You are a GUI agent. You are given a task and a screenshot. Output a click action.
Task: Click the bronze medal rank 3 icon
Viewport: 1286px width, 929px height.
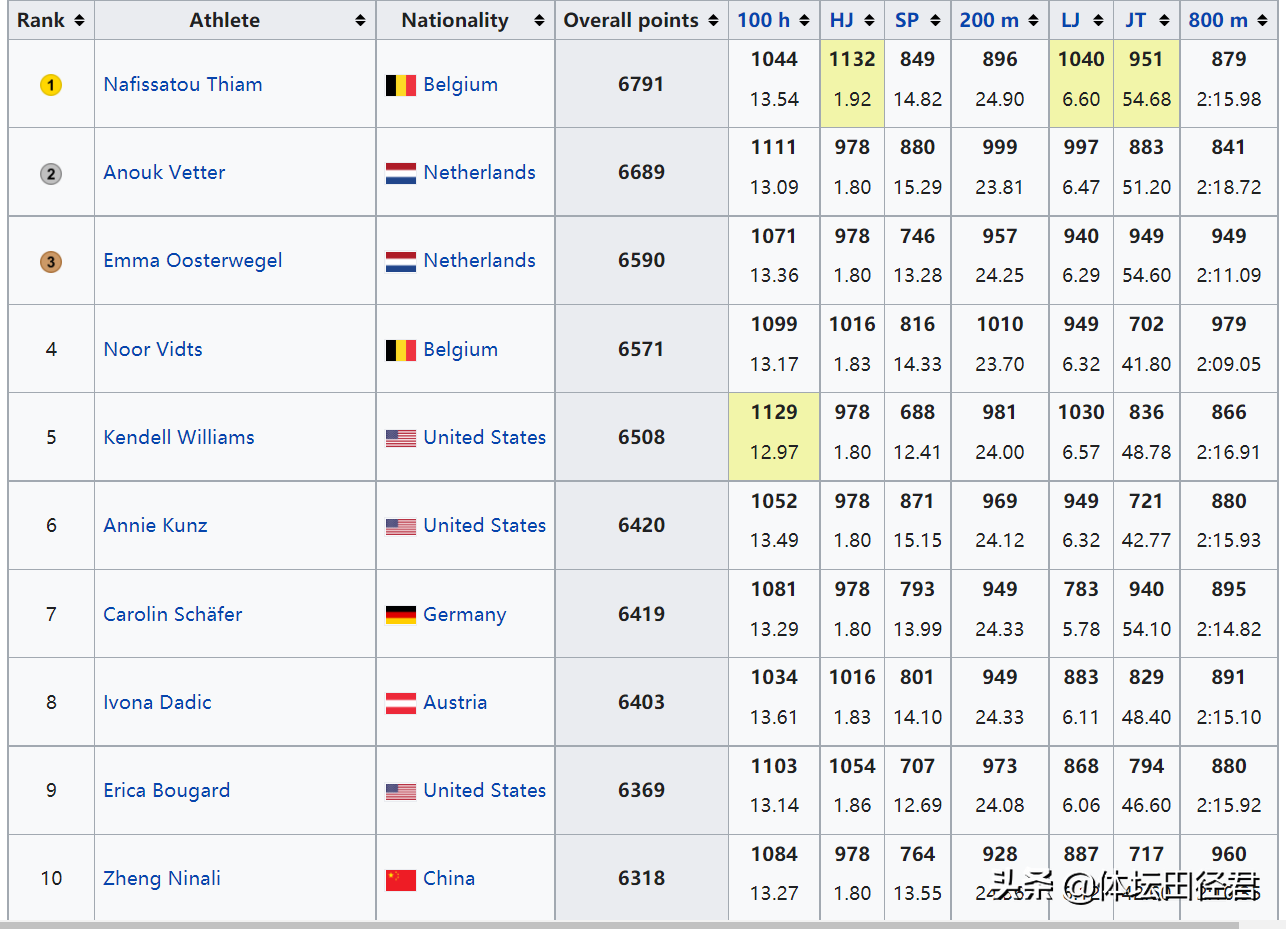pyautogui.click(x=51, y=261)
